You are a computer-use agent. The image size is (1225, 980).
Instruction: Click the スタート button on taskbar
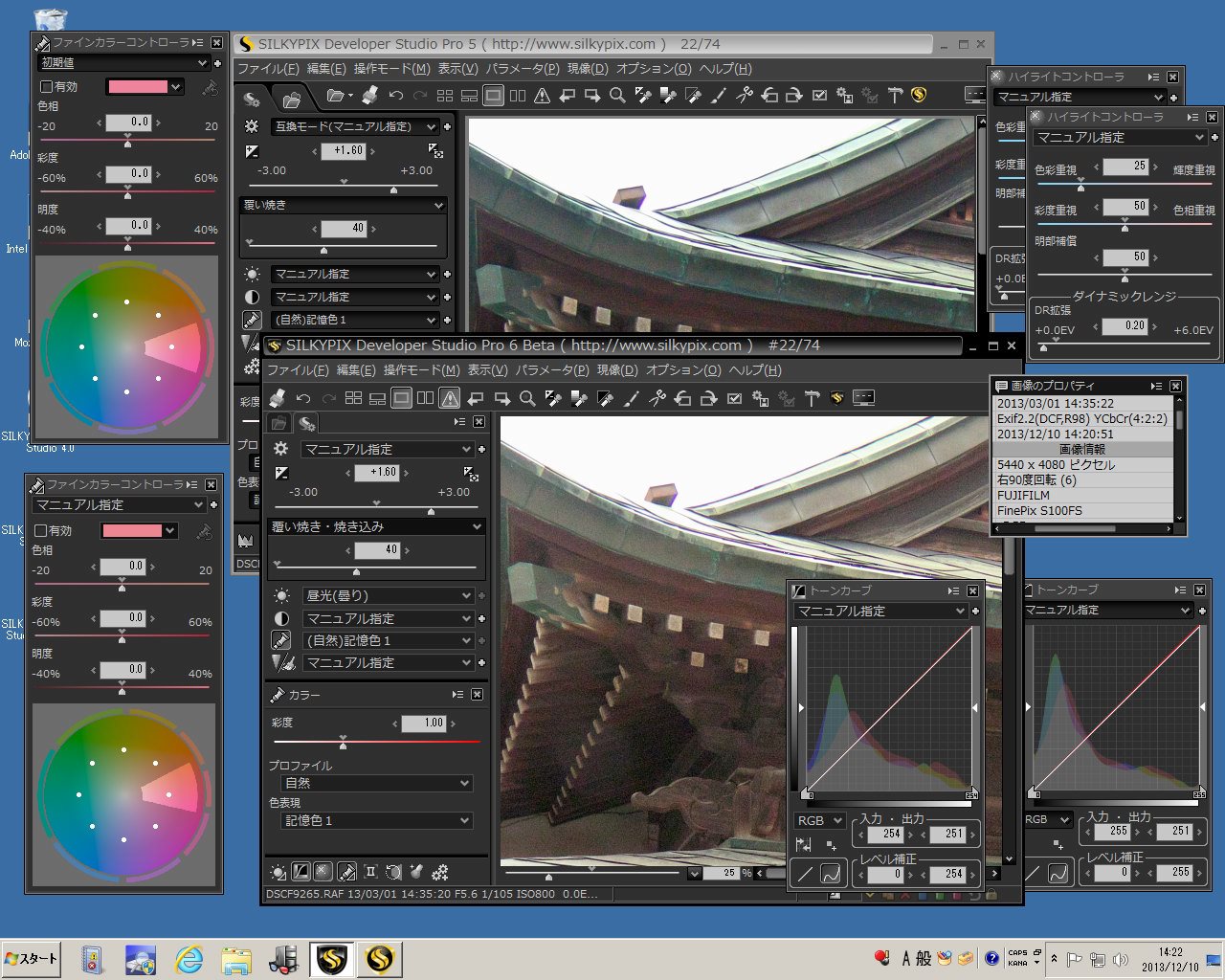[x=32, y=959]
